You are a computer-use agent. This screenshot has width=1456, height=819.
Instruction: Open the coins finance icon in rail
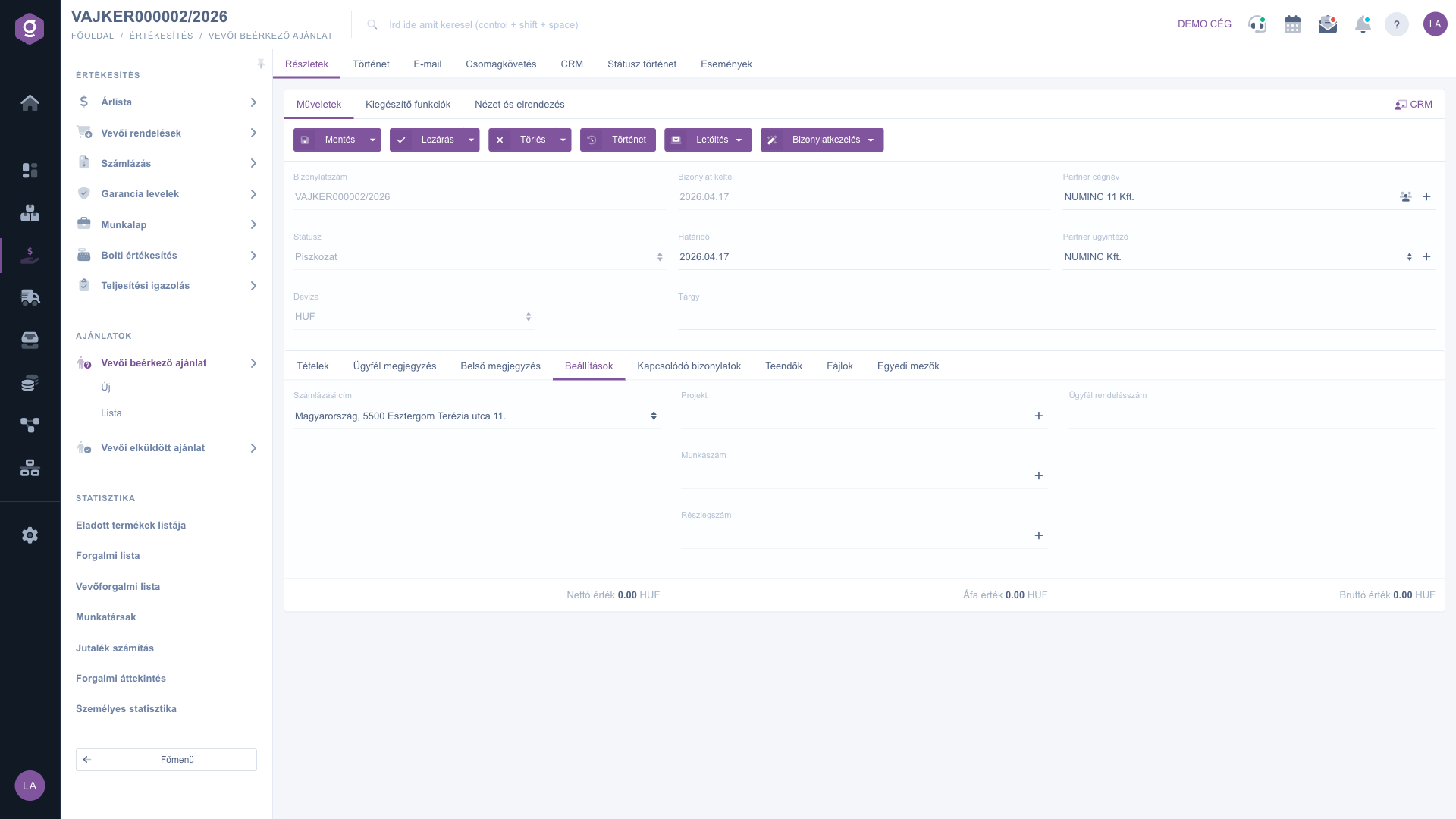[30, 383]
